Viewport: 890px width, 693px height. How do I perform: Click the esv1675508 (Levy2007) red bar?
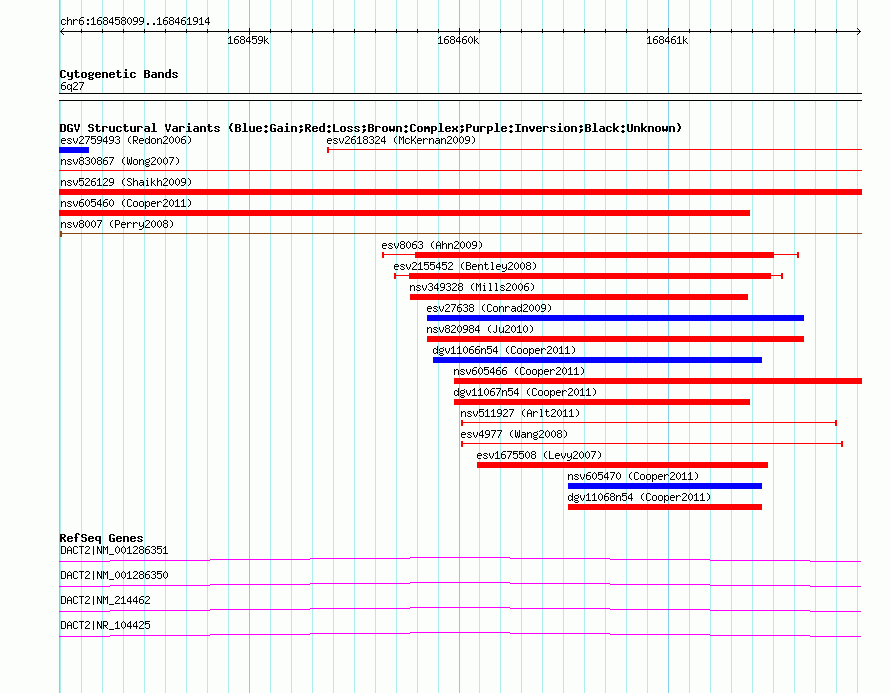[x=622, y=465]
